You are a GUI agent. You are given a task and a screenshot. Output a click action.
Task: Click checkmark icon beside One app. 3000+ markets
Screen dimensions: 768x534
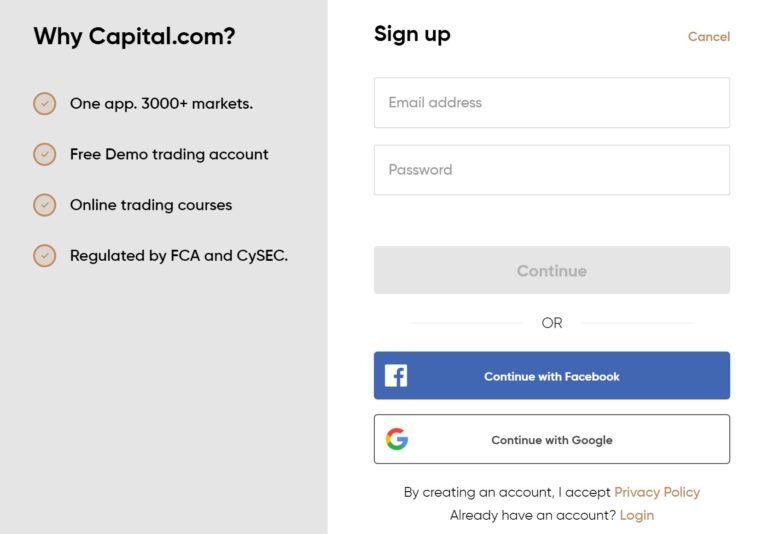click(45, 104)
